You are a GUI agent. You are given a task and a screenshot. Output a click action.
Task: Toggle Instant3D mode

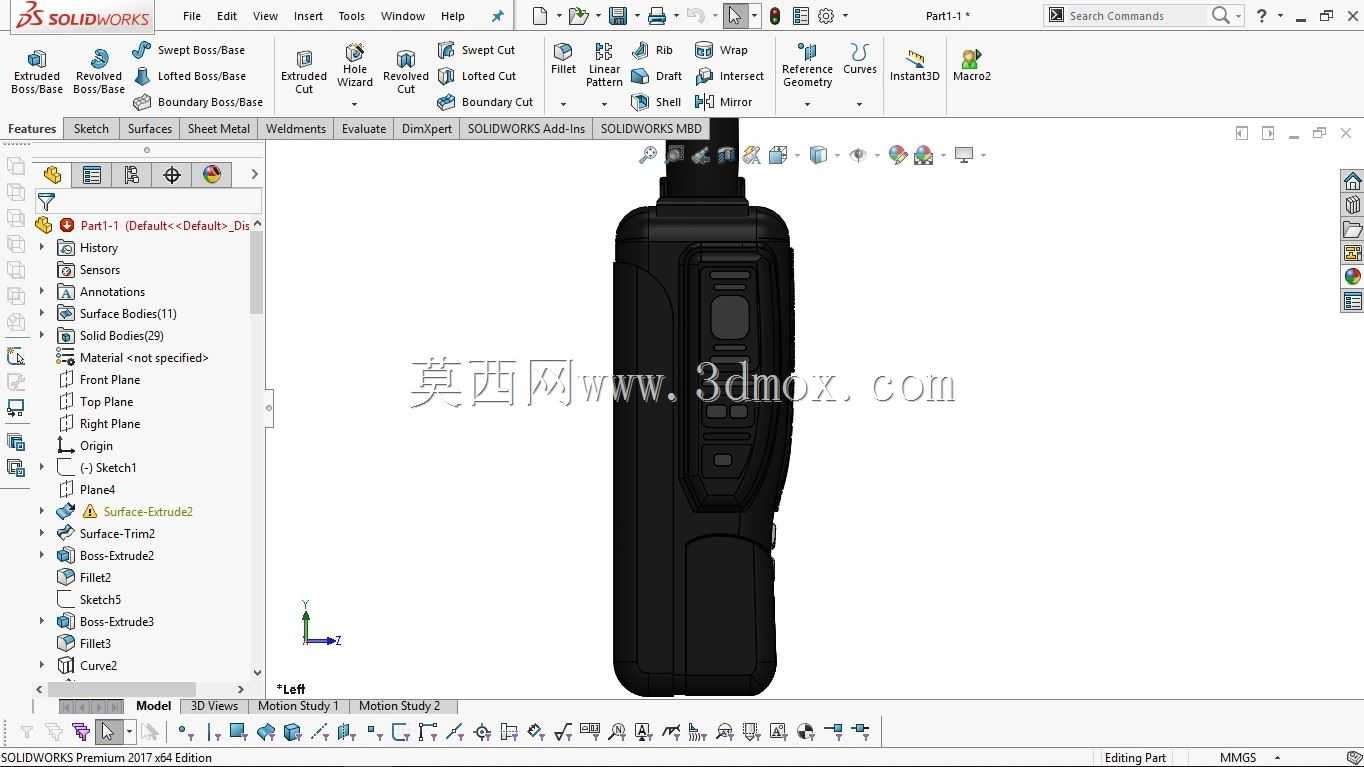(914, 66)
